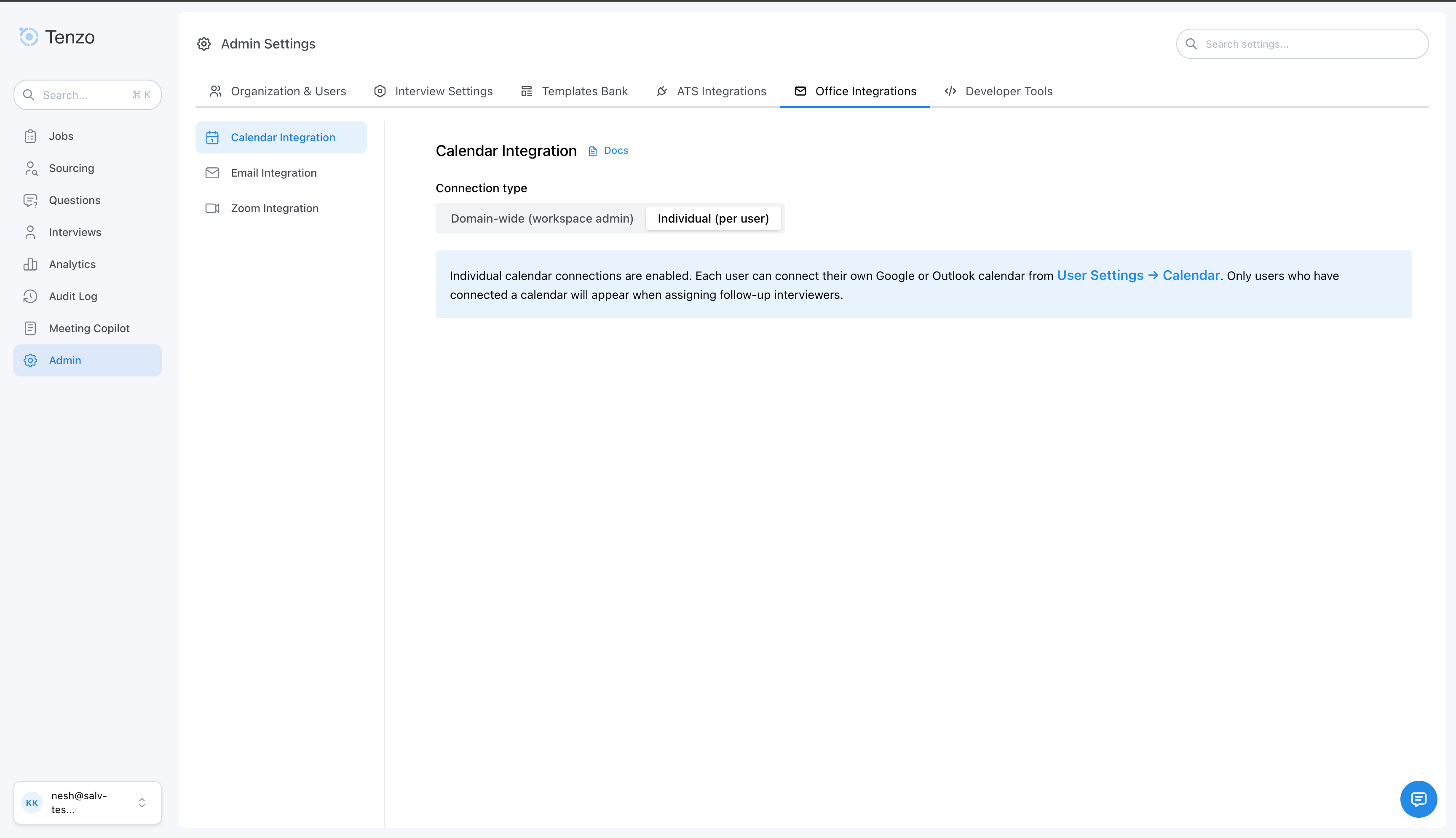1456x838 pixels.
Task: Focus the Search settings... field
Action: click(x=1302, y=44)
